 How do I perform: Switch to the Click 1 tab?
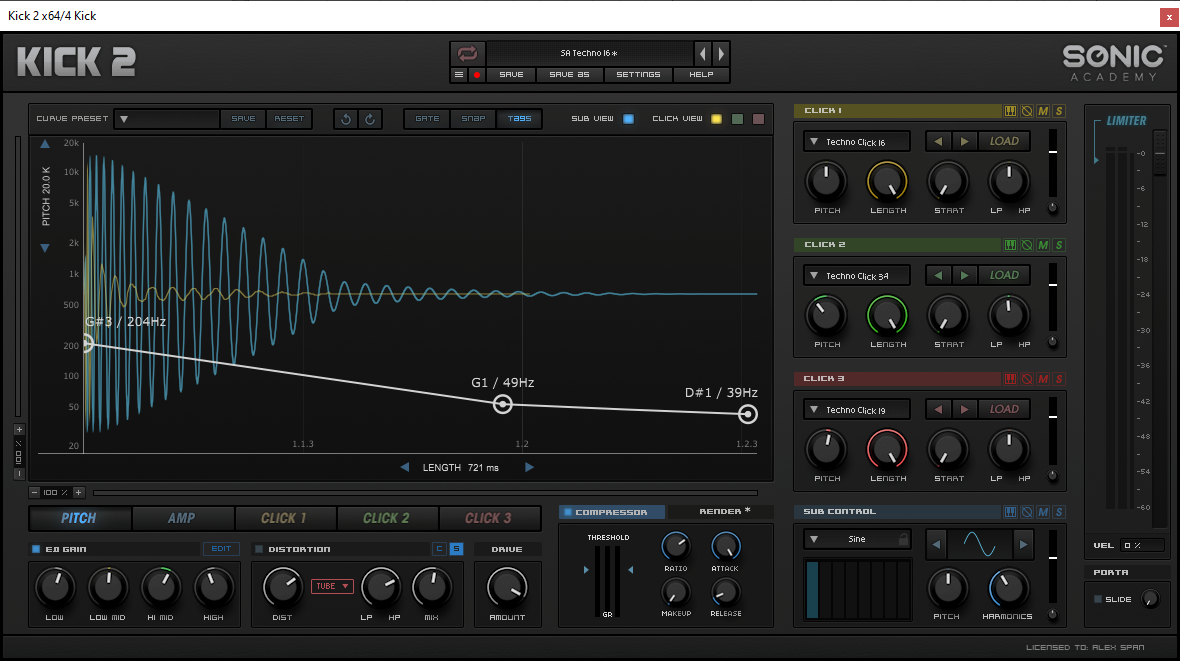coord(284,518)
